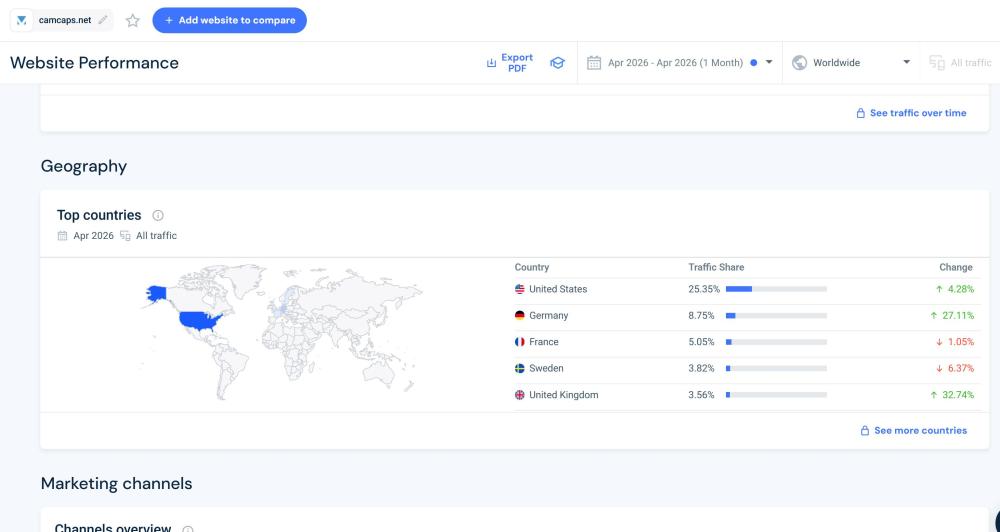The image size is (1000, 532).
Task: Click the Marketing channels section heading
Action: (x=117, y=484)
